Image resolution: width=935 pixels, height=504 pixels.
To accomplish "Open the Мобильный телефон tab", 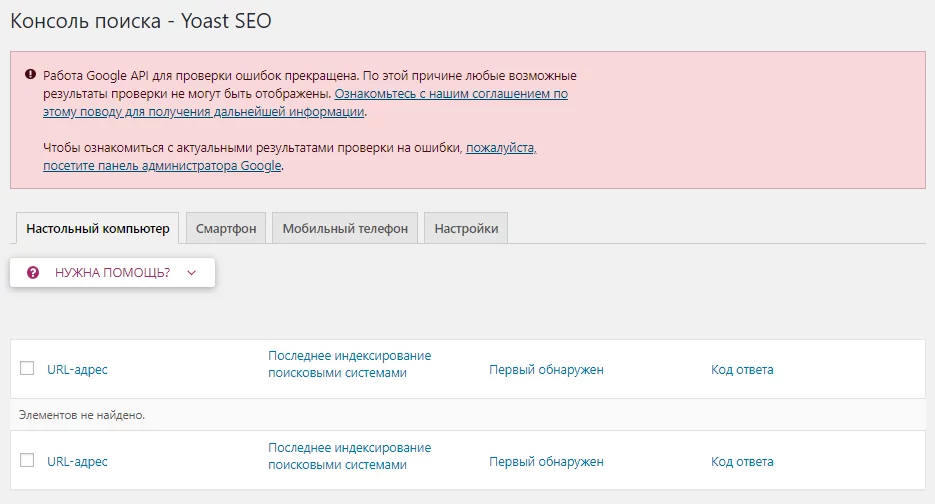I will click(x=345, y=228).
